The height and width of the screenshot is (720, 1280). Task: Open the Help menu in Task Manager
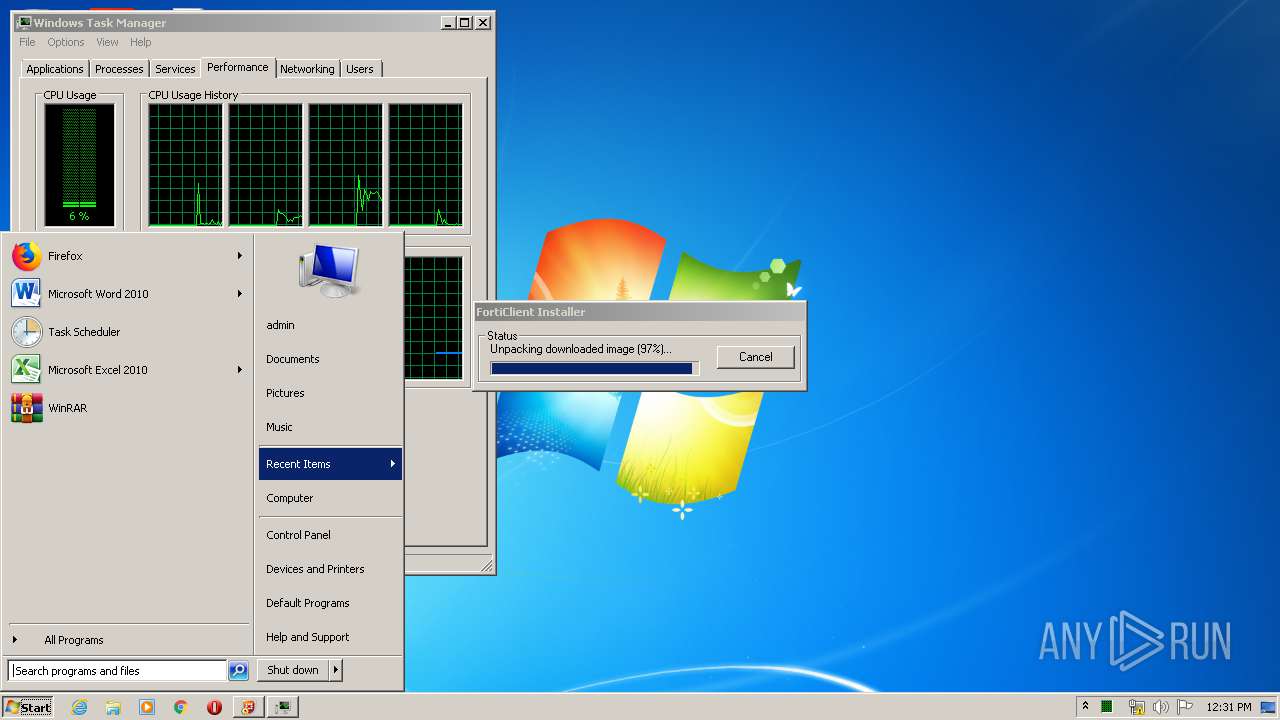click(141, 42)
